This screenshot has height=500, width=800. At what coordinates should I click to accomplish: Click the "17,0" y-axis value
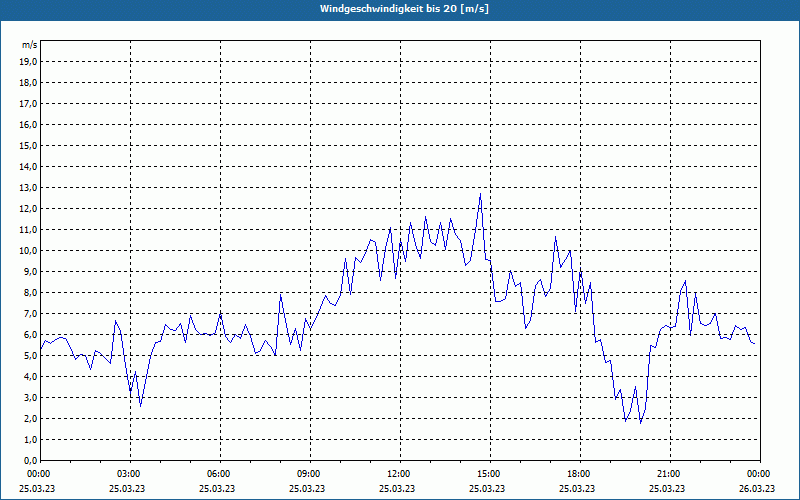[29, 104]
